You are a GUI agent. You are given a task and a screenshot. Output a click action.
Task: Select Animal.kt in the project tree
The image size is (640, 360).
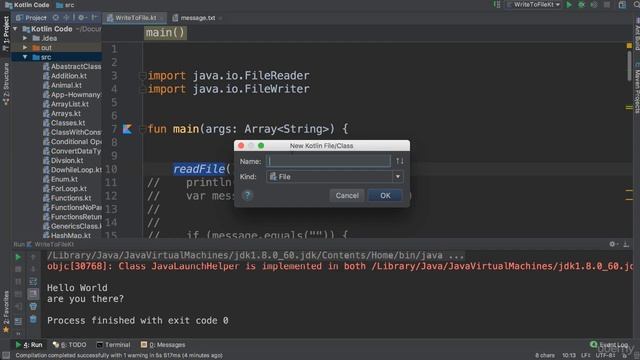pyautogui.click(x=66, y=85)
